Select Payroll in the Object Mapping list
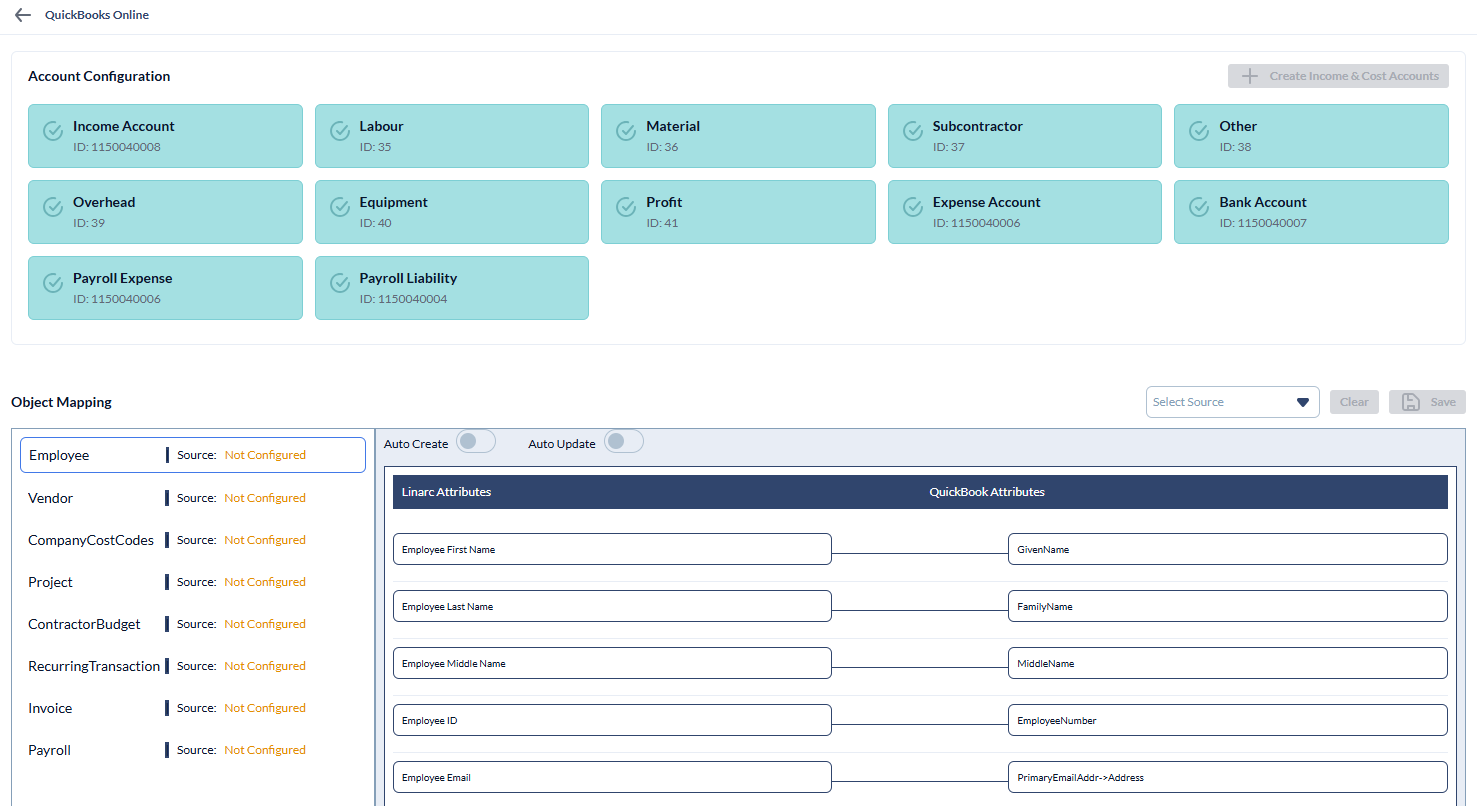The height and width of the screenshot is (806, 1477). pos(193,750)
